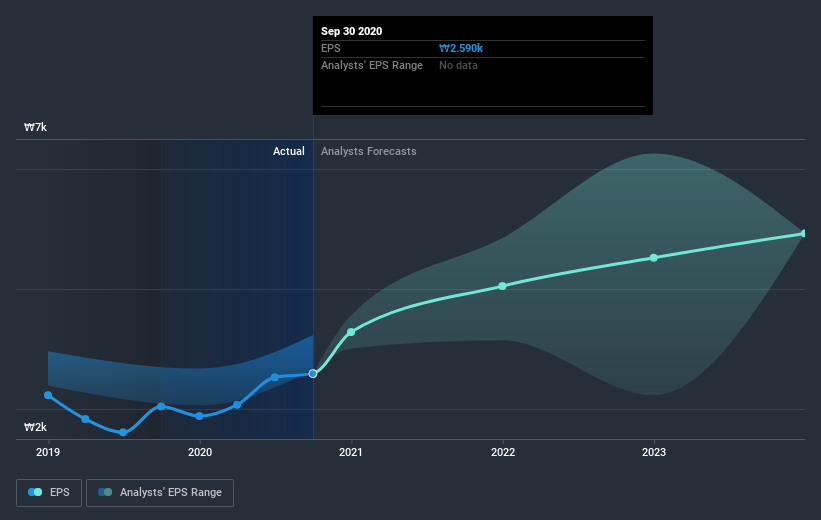Click the 2021 x-axis label

click(x=351, y=452)
